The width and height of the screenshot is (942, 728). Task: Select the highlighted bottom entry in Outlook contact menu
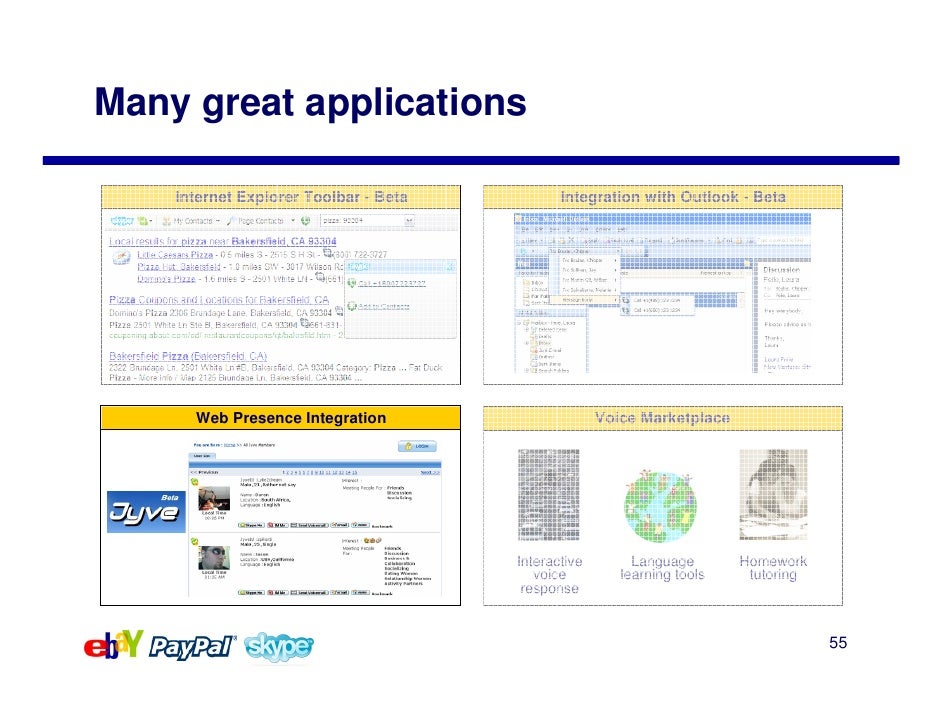point(583,300)
